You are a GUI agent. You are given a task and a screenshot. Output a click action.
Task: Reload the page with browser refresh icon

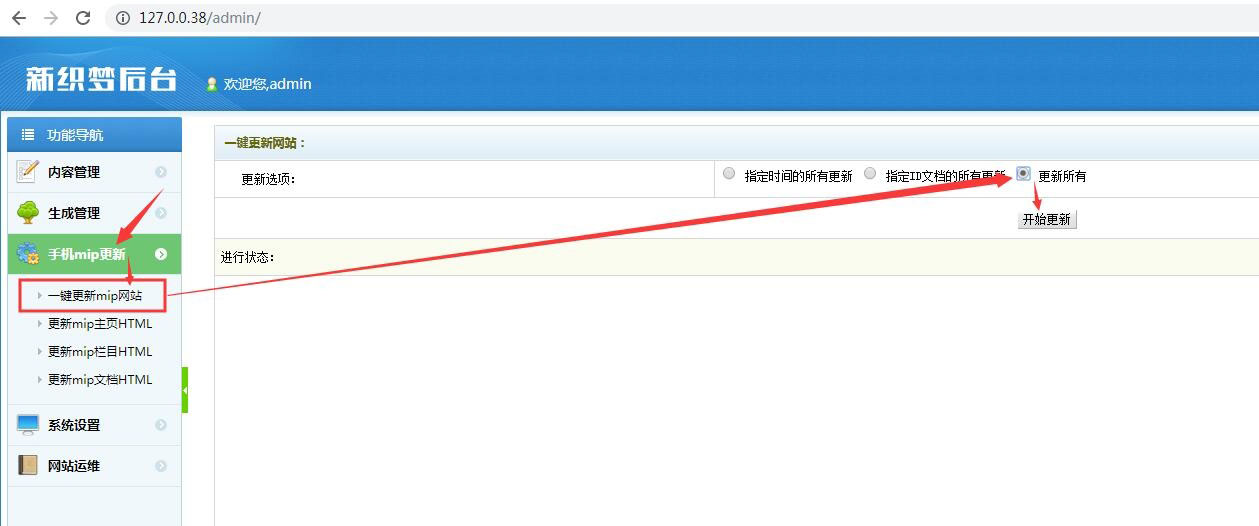pyautogui.click(x=83, y=18)
